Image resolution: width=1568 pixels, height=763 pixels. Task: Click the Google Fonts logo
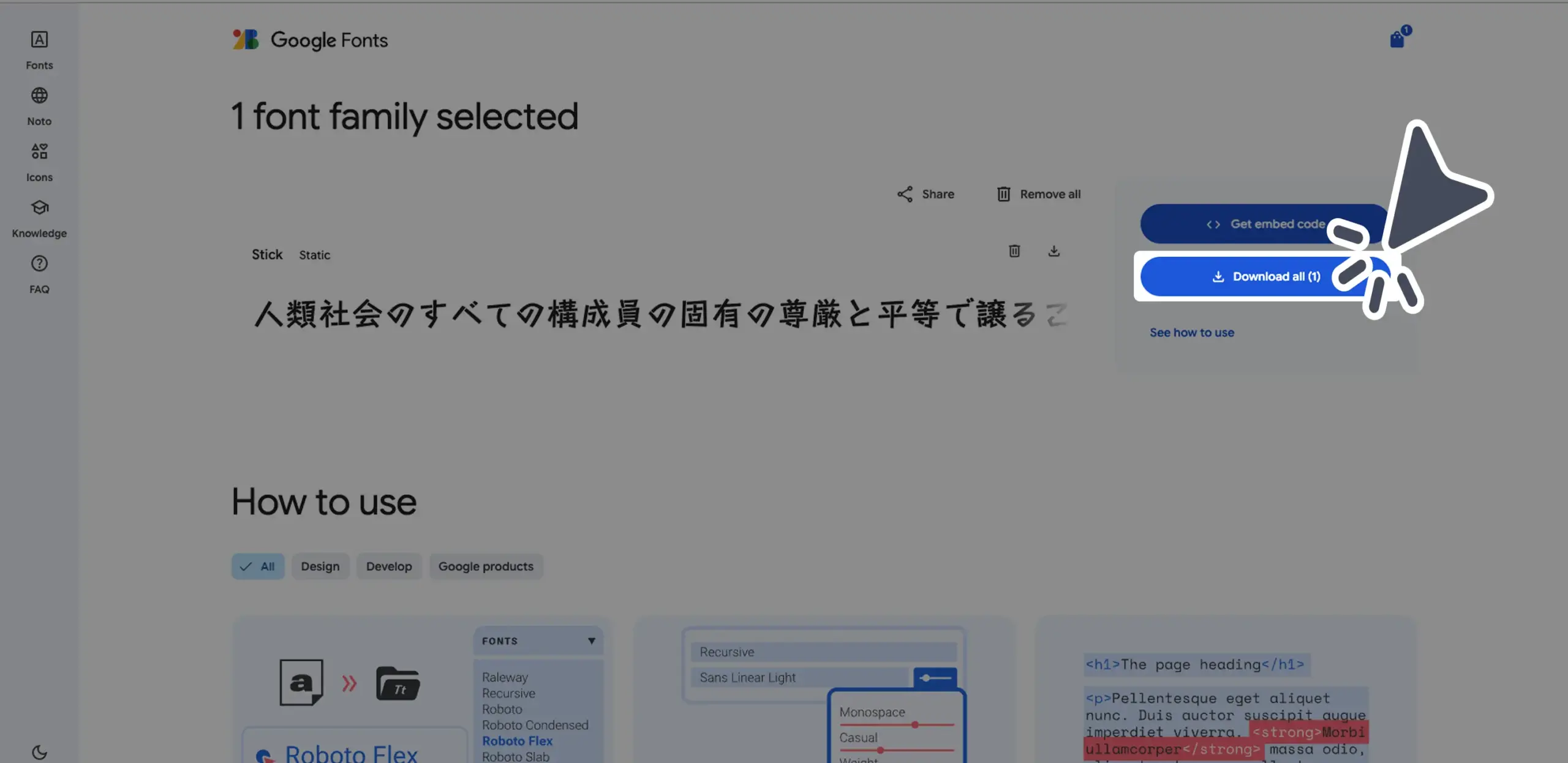point(310,40)
